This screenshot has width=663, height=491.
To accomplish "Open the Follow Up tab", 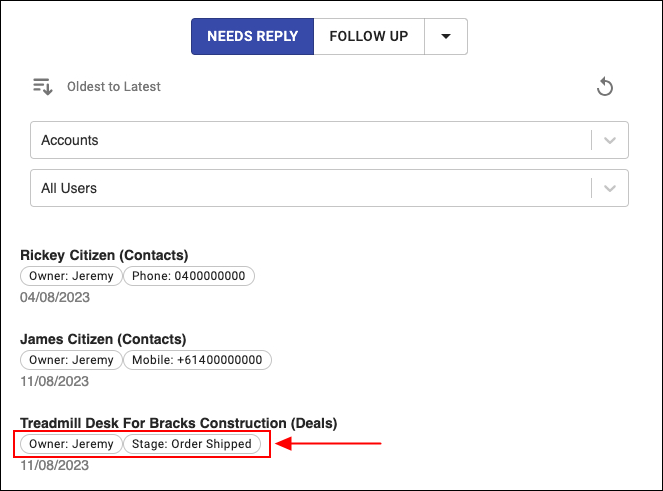I will [369, 36].
